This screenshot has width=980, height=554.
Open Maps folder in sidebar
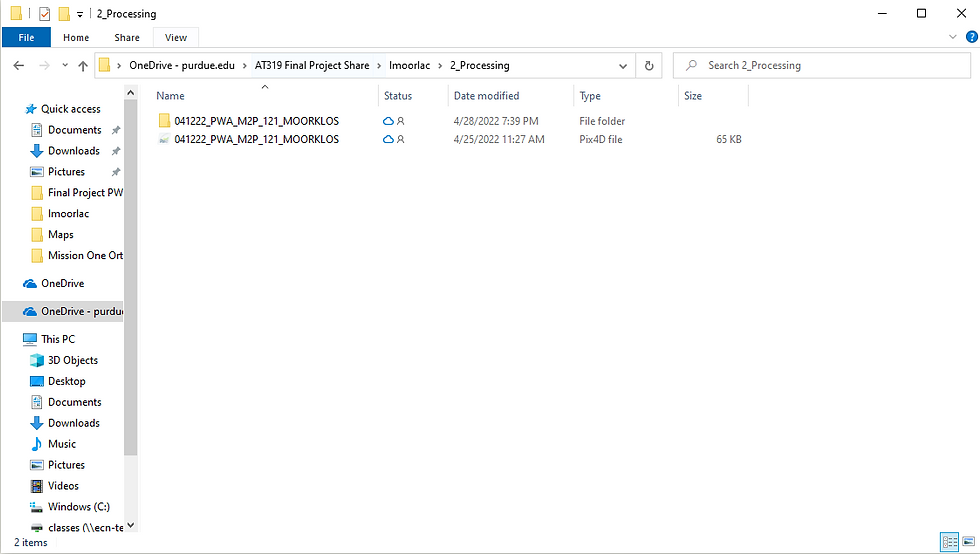click(61, 234)
